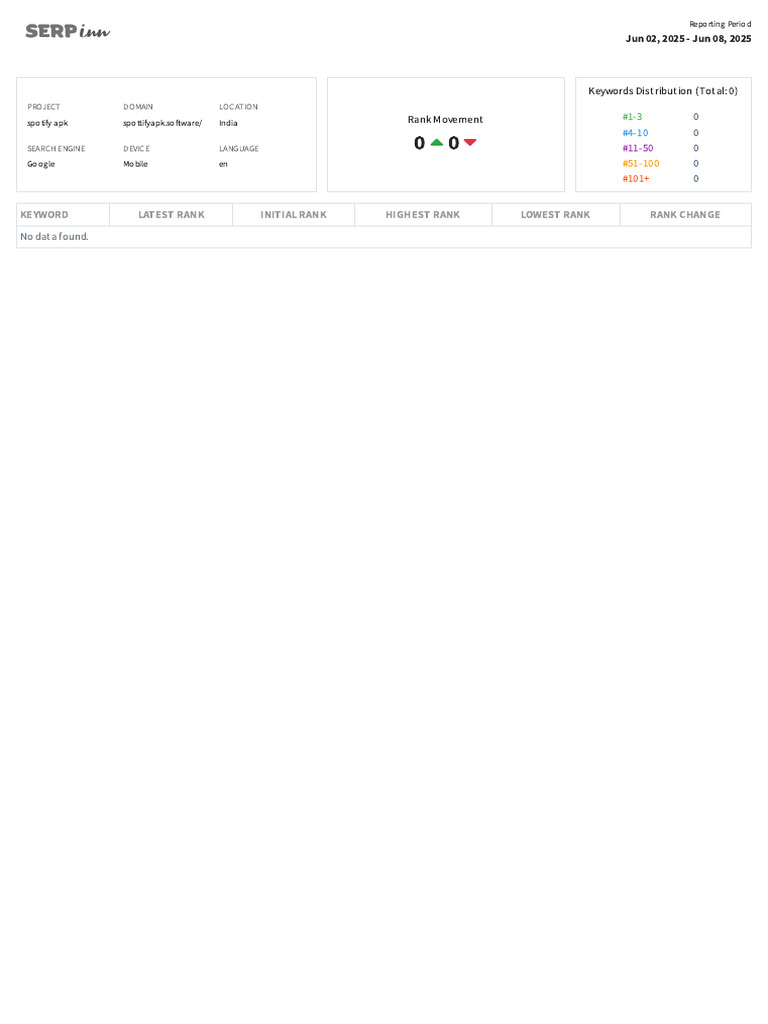Click the language value 'en'
The width and height of the screenshot is (768, 1024).
pyautogui.click(x=223, y=164)
